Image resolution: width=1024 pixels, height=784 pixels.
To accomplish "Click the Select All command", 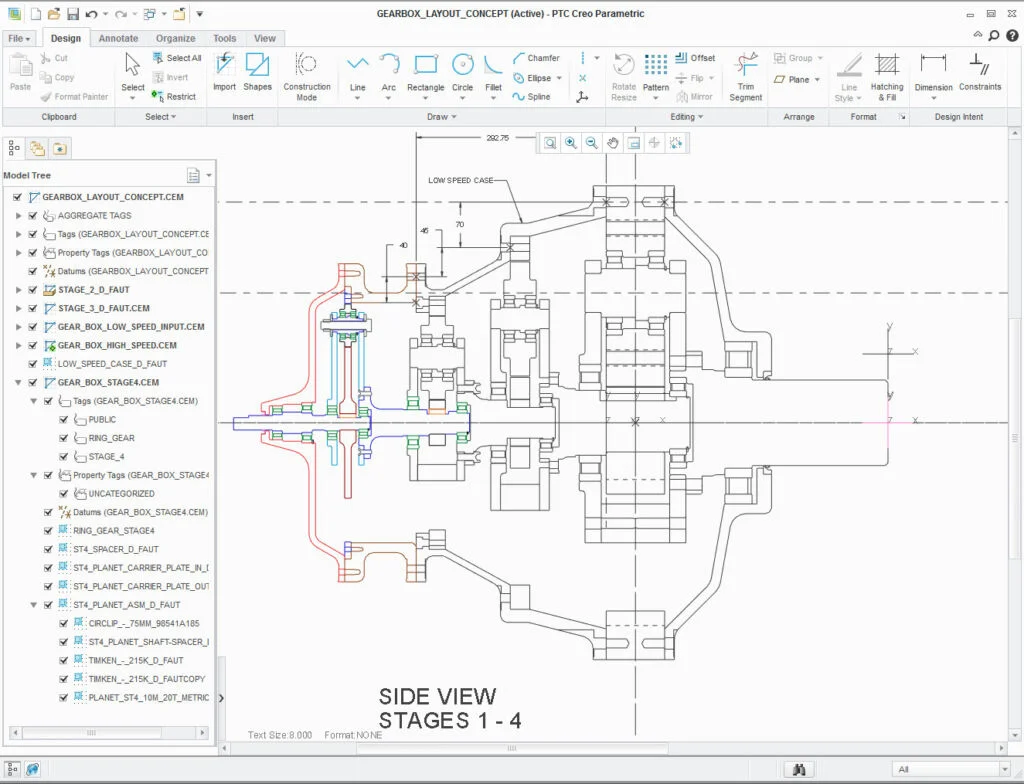I will [178, 58].
